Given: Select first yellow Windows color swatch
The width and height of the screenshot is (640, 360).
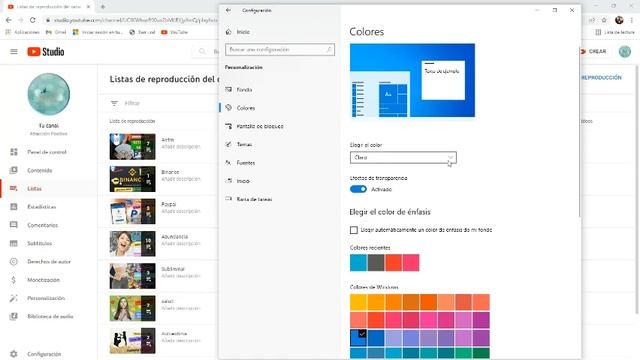Looking at the screenshot, I should 358,302.
